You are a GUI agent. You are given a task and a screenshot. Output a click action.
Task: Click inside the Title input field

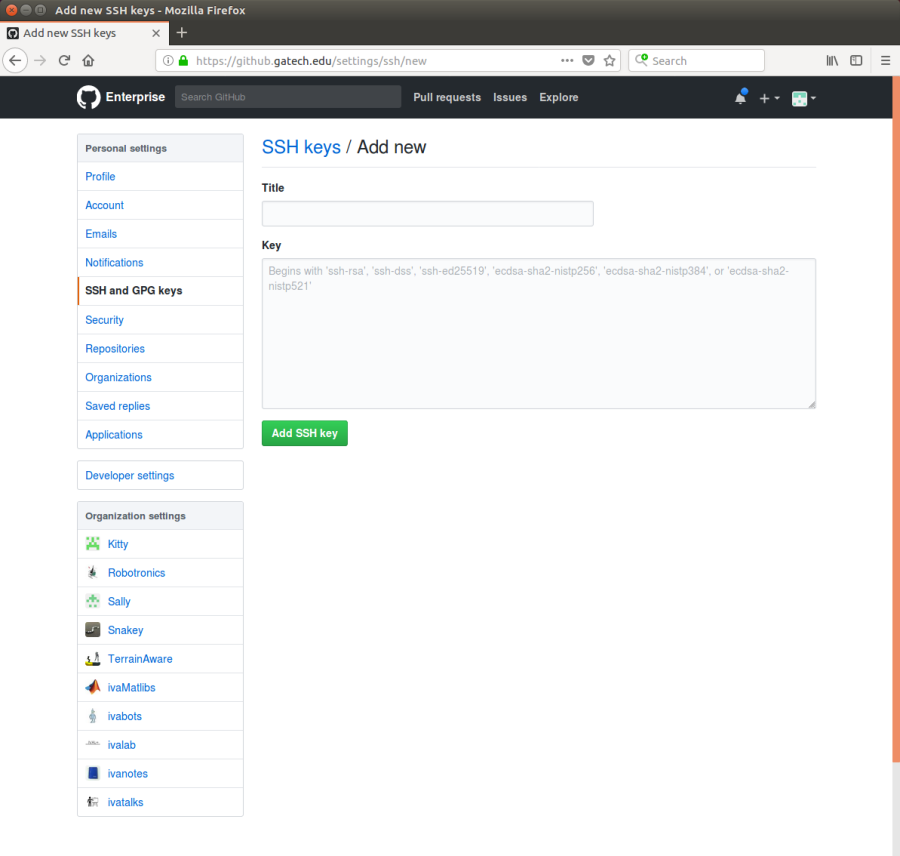(427, 213)
